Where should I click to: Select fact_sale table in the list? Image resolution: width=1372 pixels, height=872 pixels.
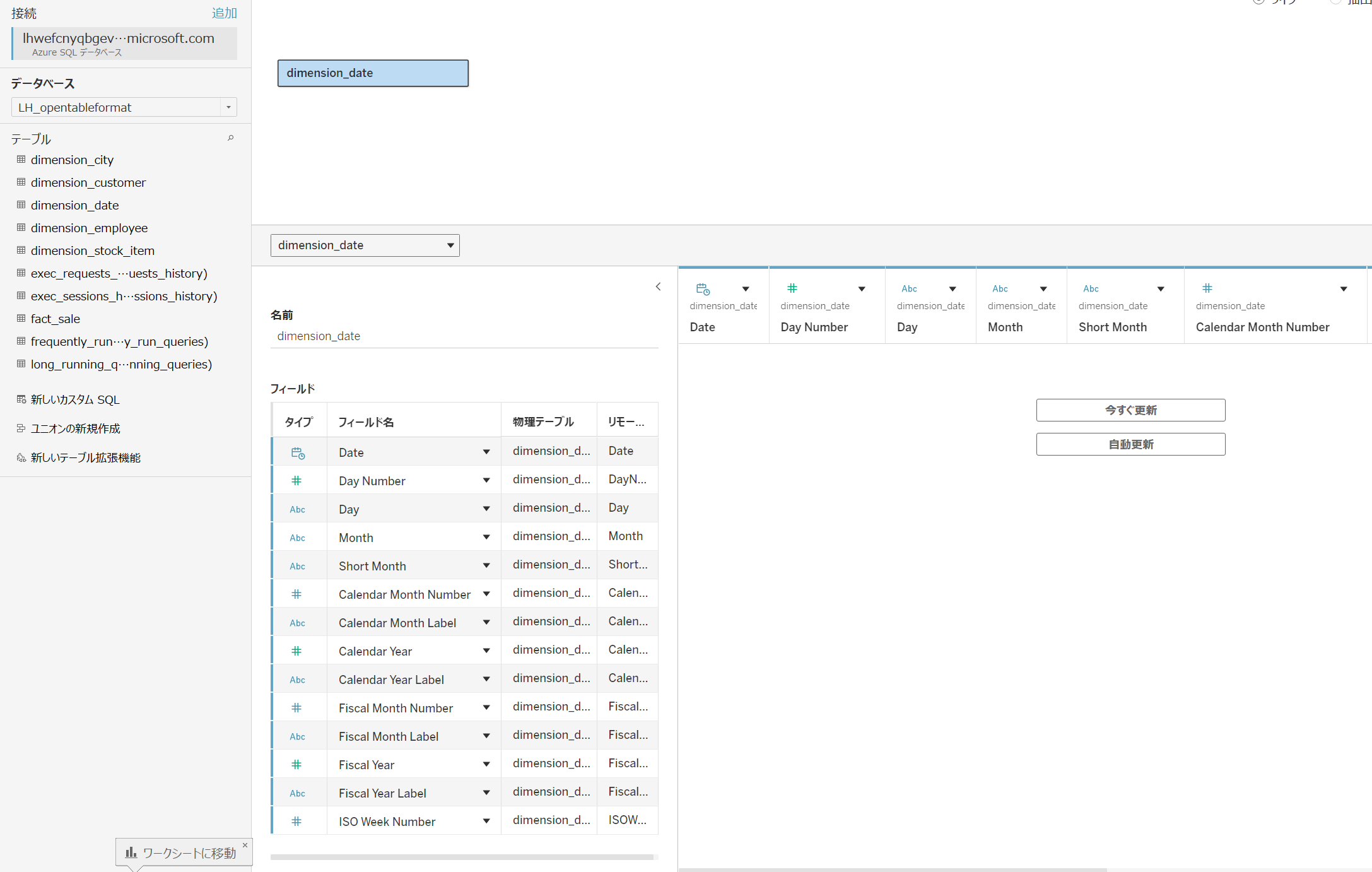(56, 319)
